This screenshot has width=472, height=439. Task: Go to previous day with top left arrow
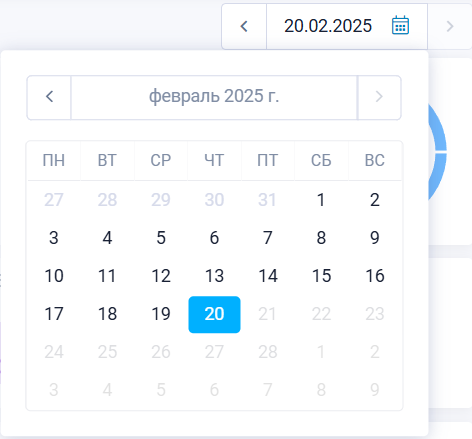[x=244, y=26]
